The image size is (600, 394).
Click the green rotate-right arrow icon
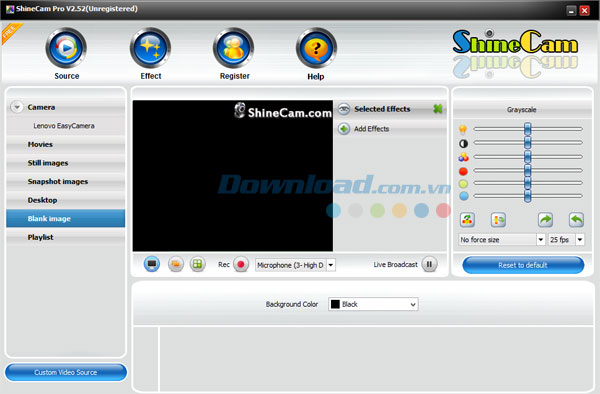[x=545, y=220]
